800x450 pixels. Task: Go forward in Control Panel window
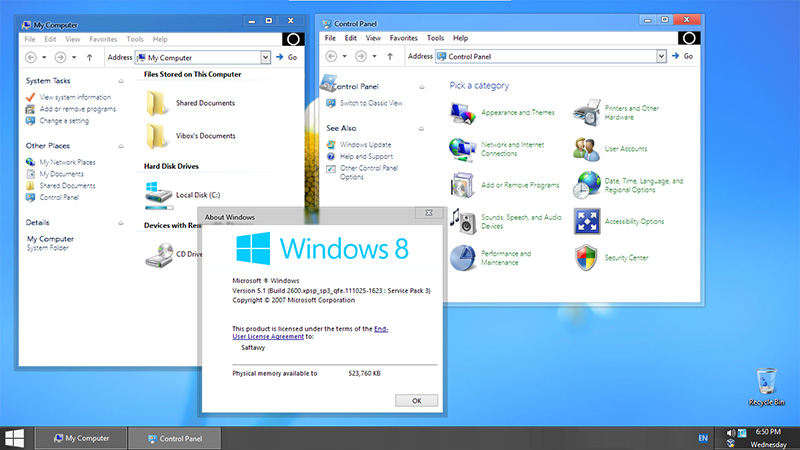coord(361,56)
